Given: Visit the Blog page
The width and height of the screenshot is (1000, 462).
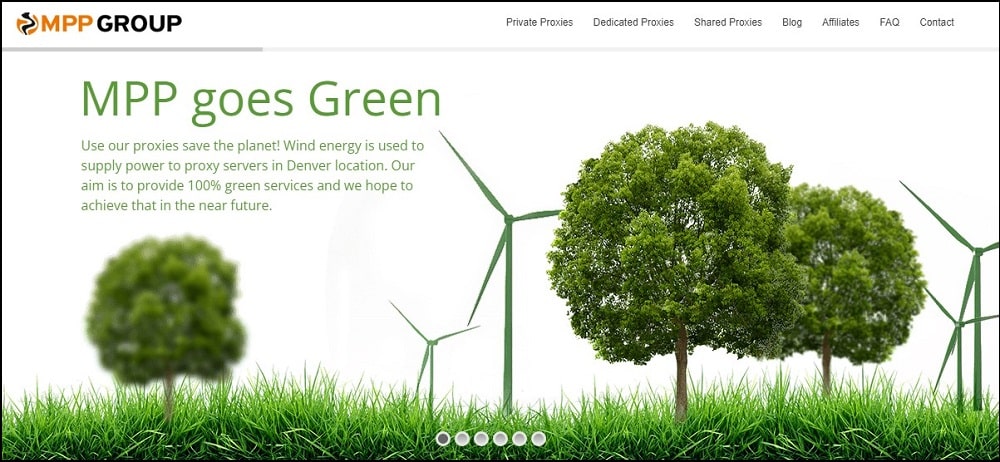Looking at the screenshot, I should pos(792,22).
